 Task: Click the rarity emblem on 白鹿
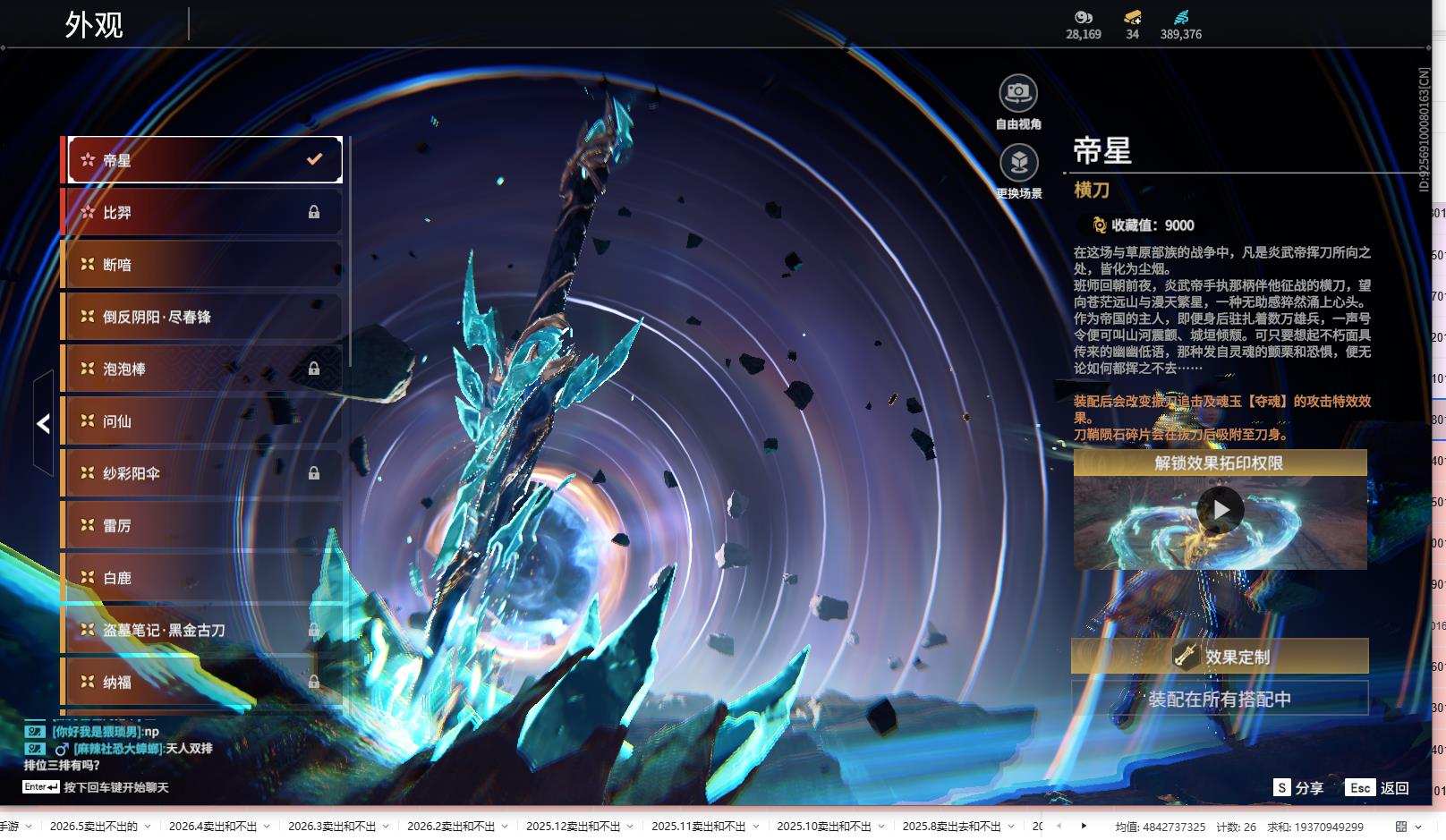point(87,577)
